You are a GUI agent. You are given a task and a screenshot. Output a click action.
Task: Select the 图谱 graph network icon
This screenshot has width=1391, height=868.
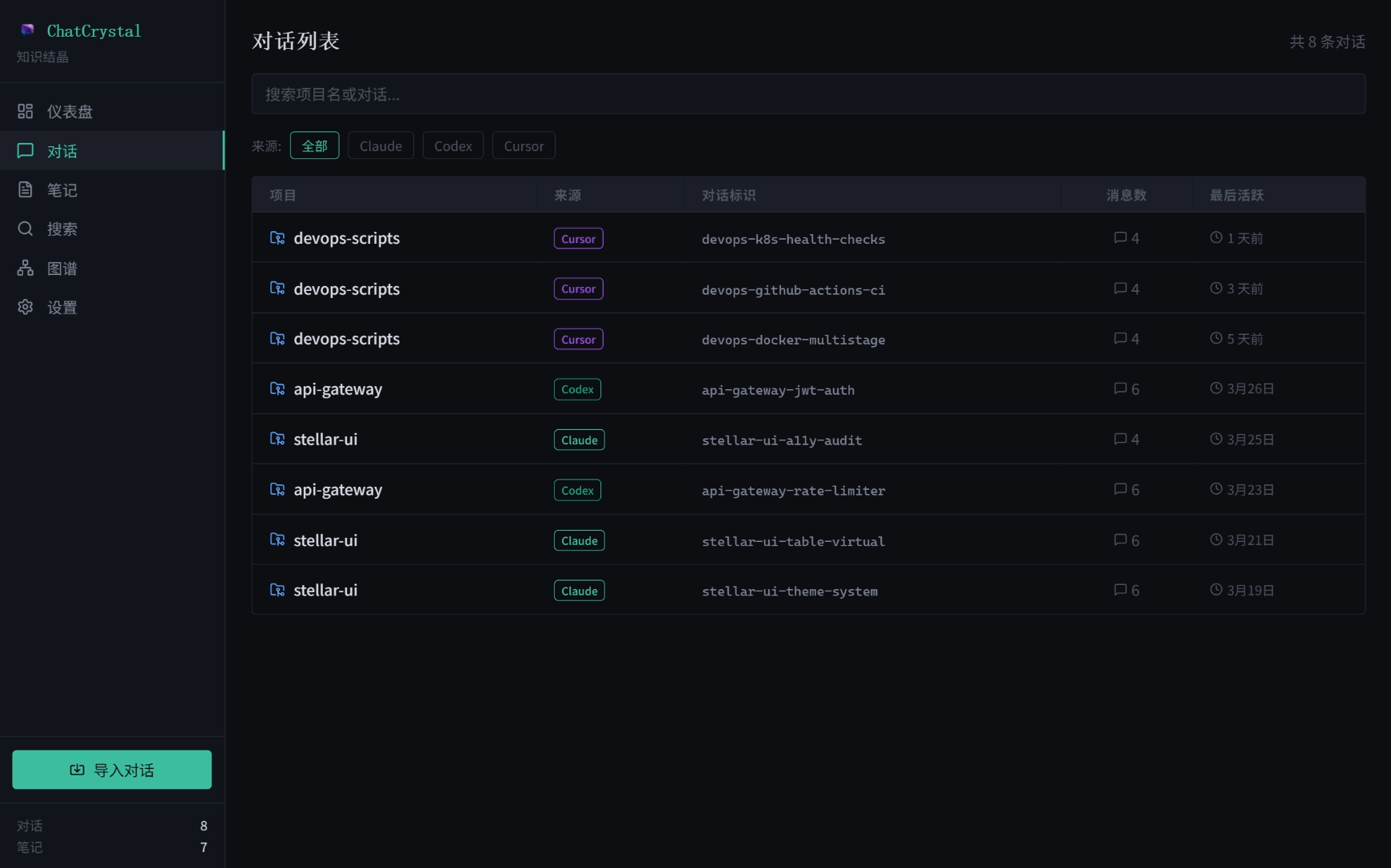(x=26, y=268)
